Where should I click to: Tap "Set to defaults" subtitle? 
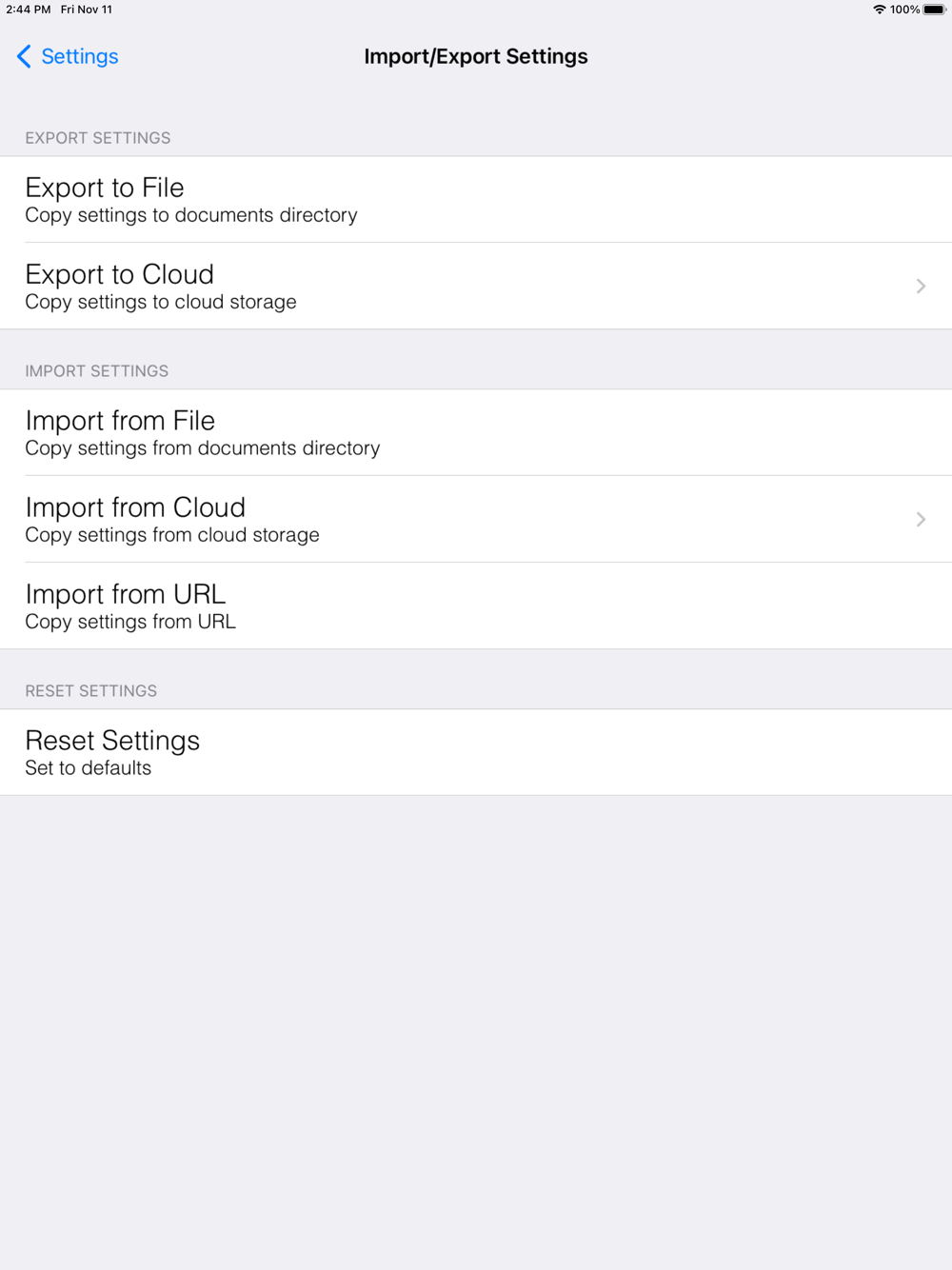[x=88, y=768]
